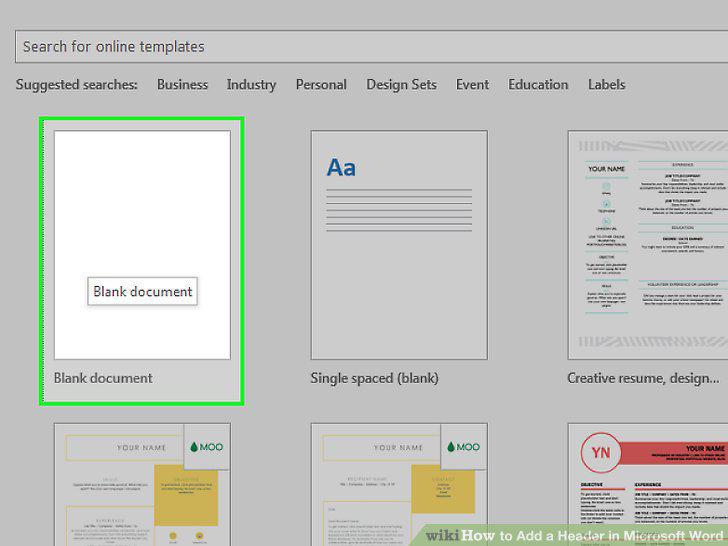Choose the Design Sets suggested search

point(402,84)
